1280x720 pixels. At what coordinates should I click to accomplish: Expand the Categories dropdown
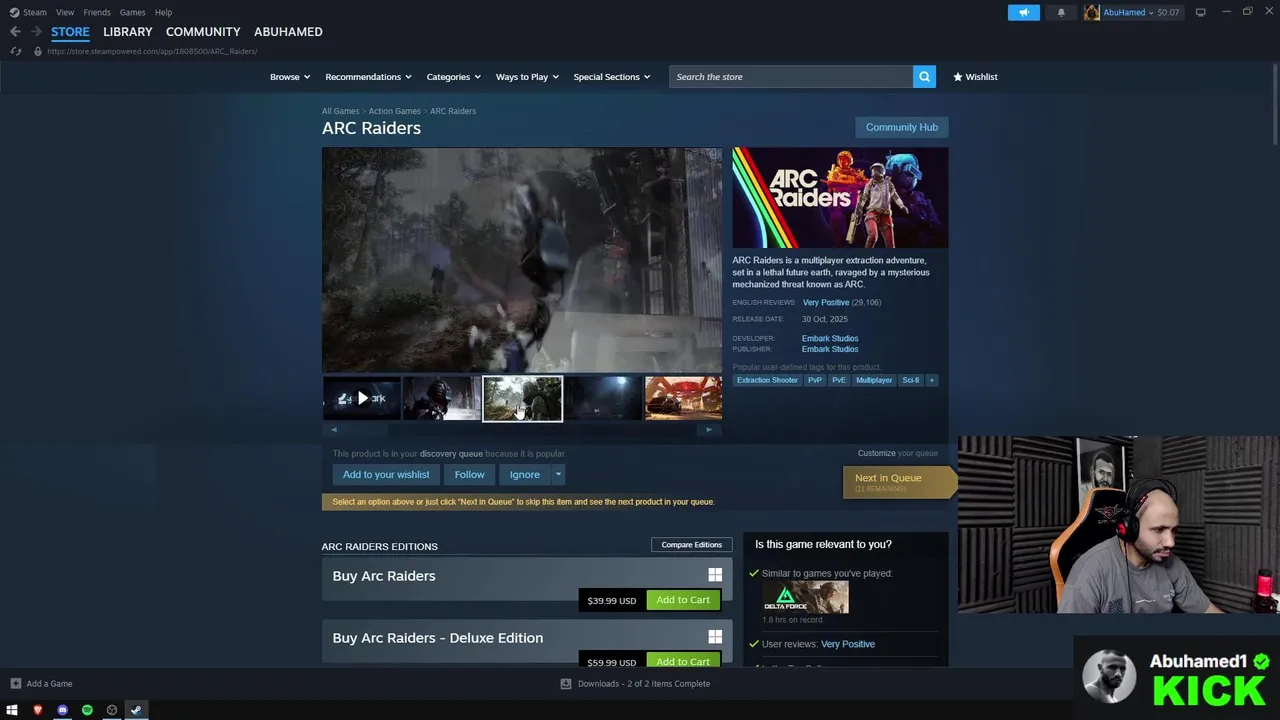coord(453,77)
